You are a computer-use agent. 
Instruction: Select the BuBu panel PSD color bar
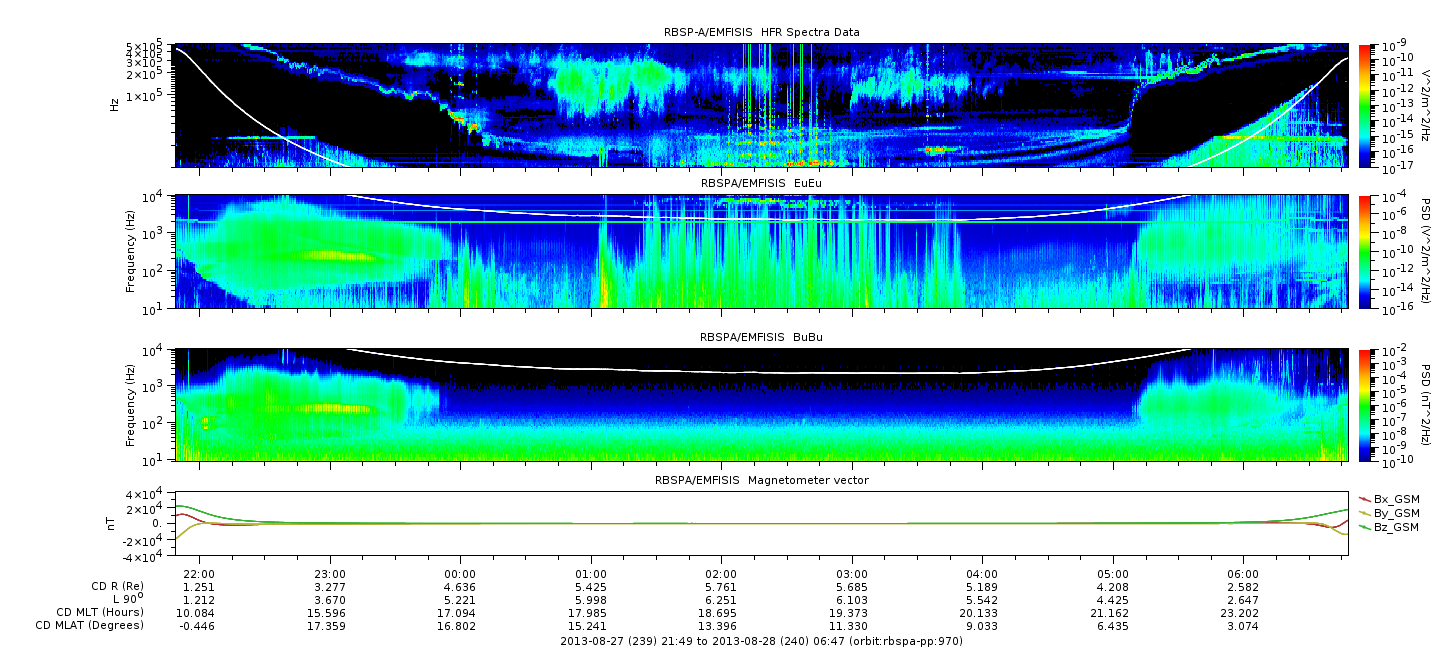tap(1364, 404)
